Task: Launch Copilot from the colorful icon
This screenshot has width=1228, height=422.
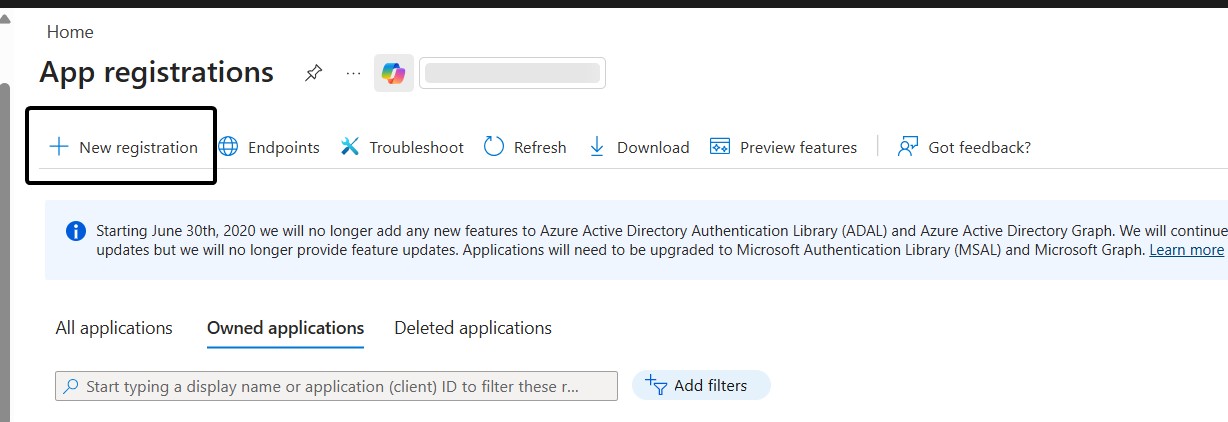Action: pos(394,73)
